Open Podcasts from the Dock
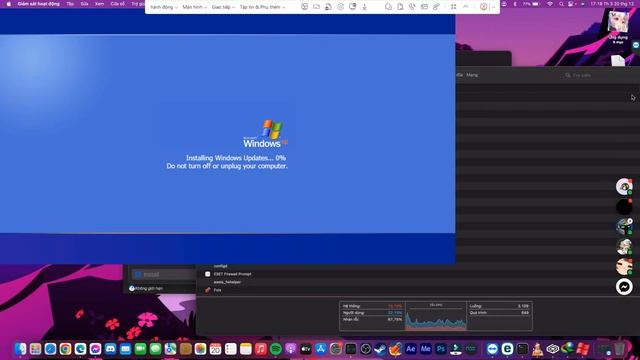The image size is (640, 360). click(291, 349)
